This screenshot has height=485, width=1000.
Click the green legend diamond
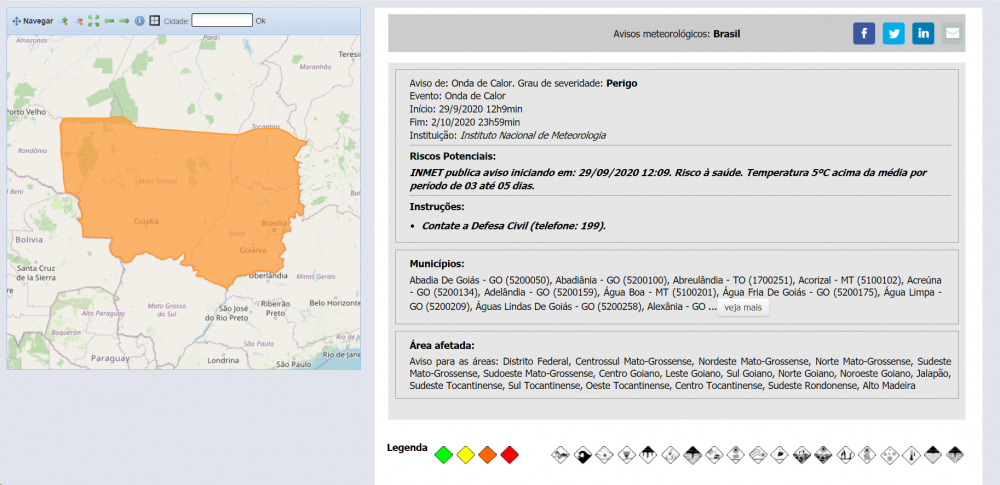[444, 455]
